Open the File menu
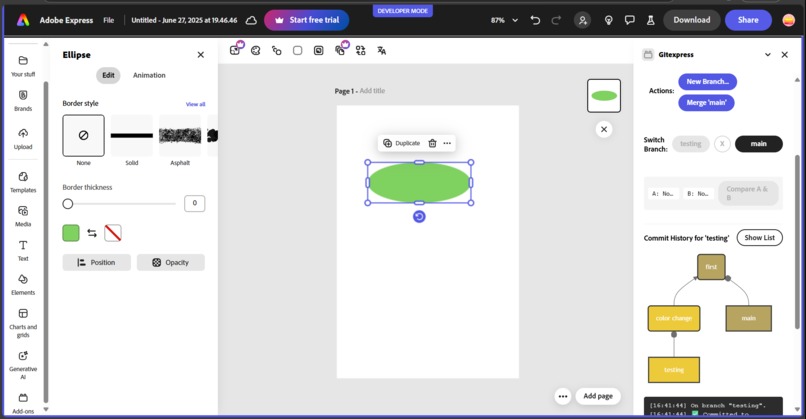 (x=108, y=20)
